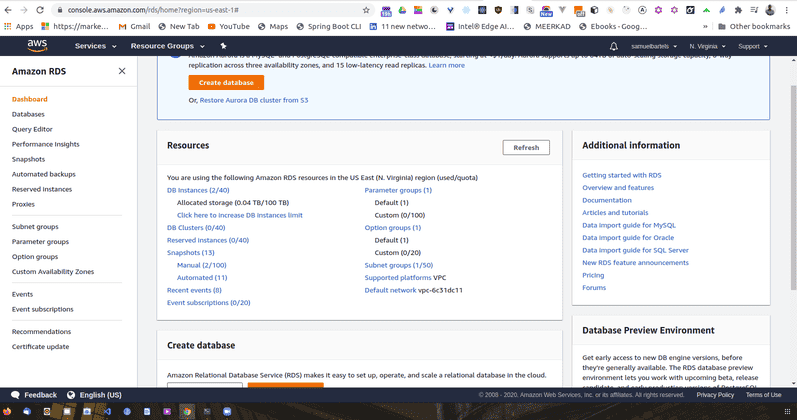Click the browser back arrow
This screenshot has height=420, width=797.
[x=8, y=10]
